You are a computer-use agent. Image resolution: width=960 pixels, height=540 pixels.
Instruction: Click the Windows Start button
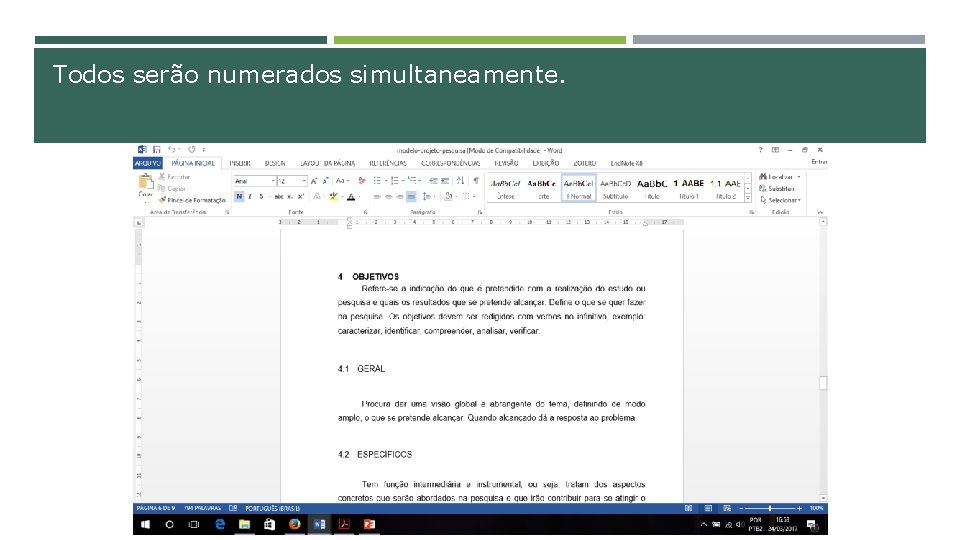tap(146, 524)
